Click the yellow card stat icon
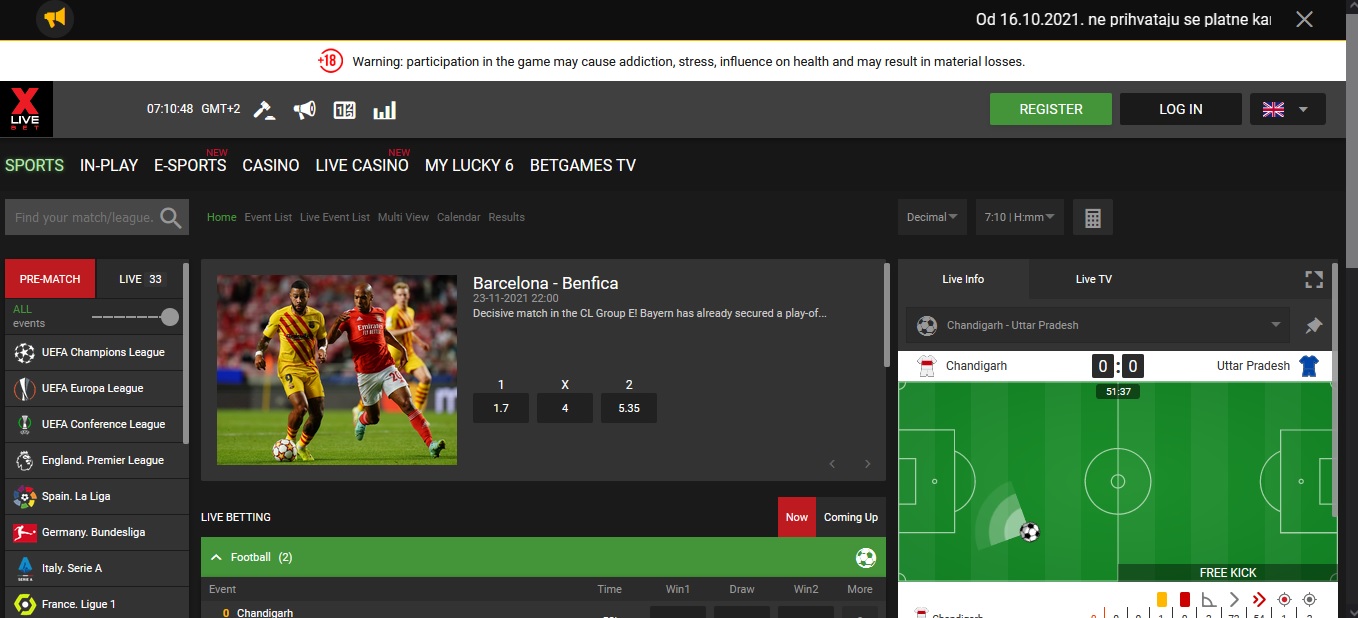Viewport: 1358px width, 618px height. point(1162,599)
